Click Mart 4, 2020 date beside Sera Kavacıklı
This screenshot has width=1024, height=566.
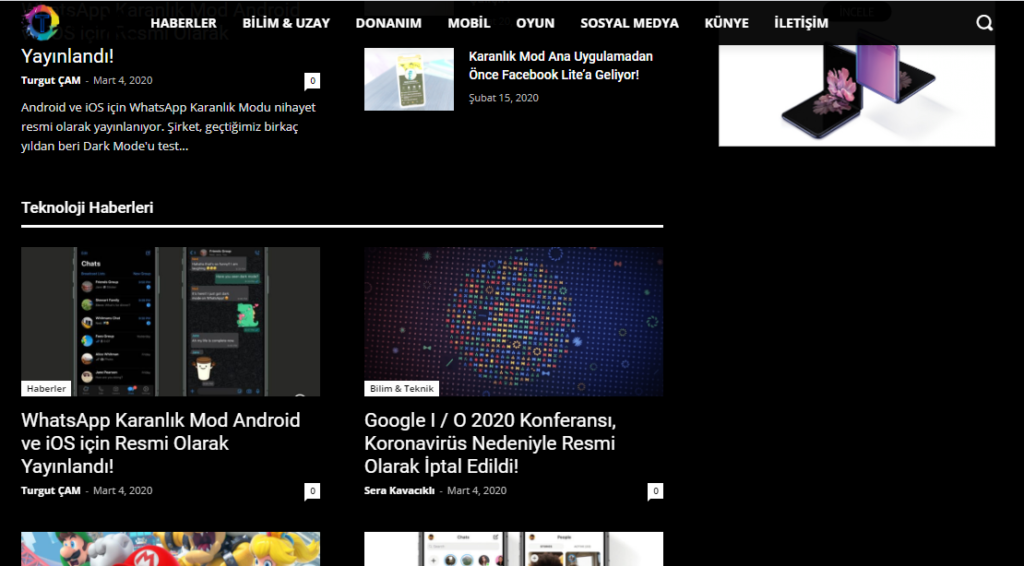(477, 490)
